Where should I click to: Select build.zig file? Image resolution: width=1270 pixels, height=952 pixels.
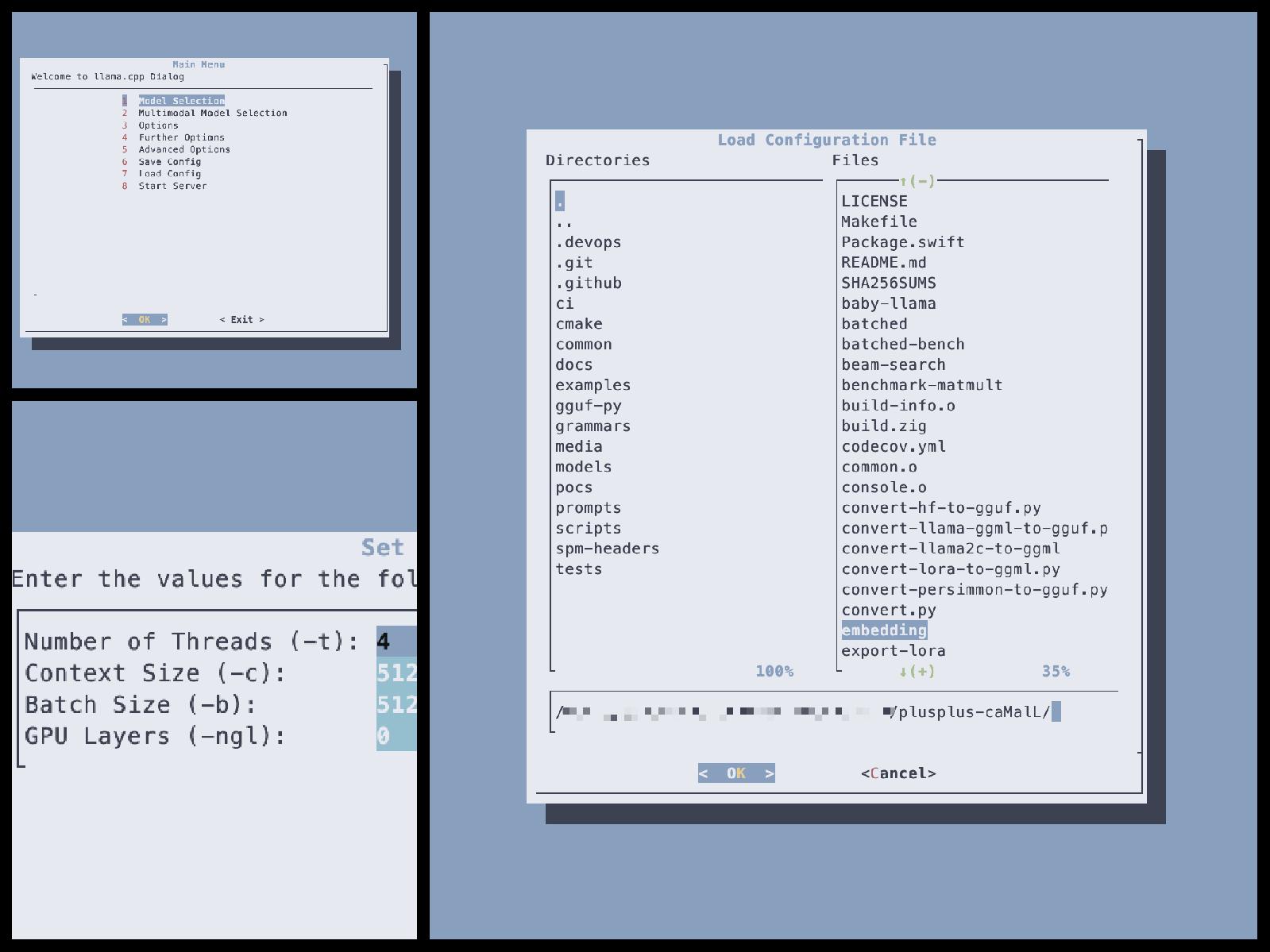(884, 426)
